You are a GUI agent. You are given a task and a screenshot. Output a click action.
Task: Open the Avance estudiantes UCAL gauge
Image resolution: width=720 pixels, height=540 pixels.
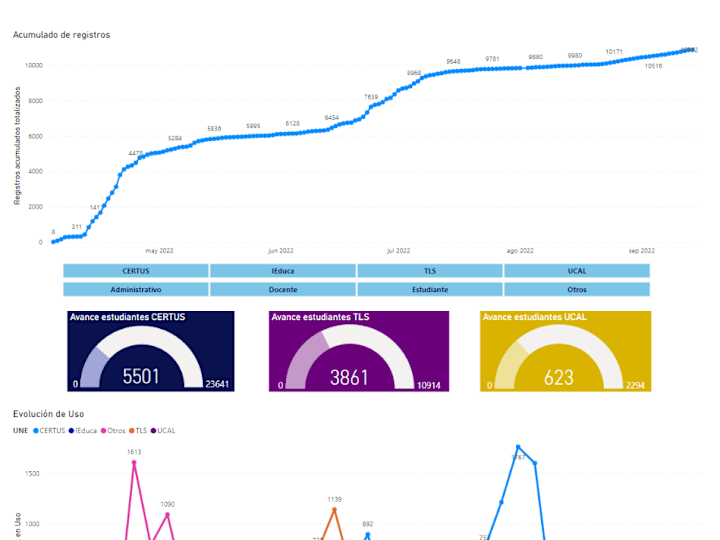coord(565,351)
